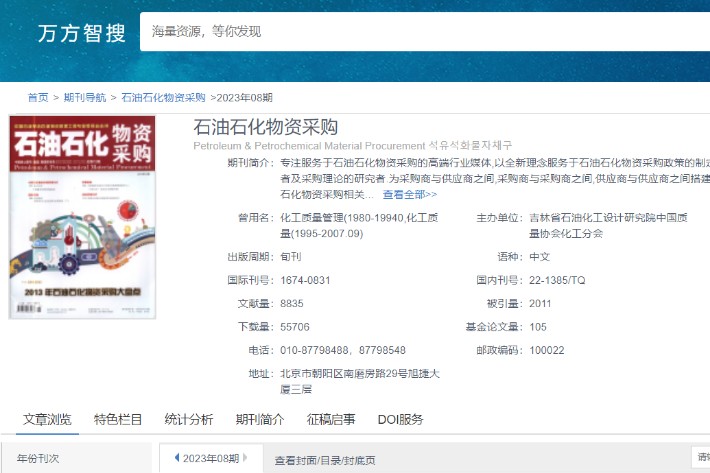Go to previous issue arrow before 2023年08期
The image size is (710, 473).
tap(177, 458)
